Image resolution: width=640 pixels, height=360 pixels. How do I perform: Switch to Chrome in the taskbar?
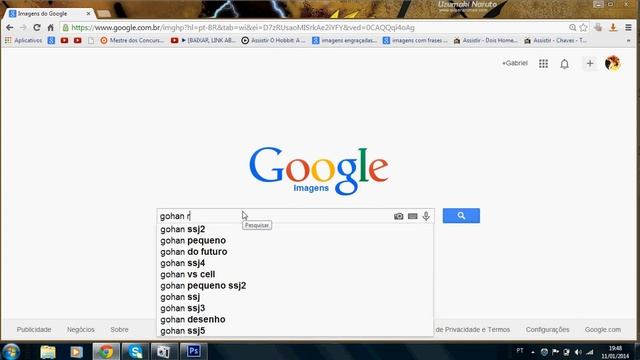point(106,351)
